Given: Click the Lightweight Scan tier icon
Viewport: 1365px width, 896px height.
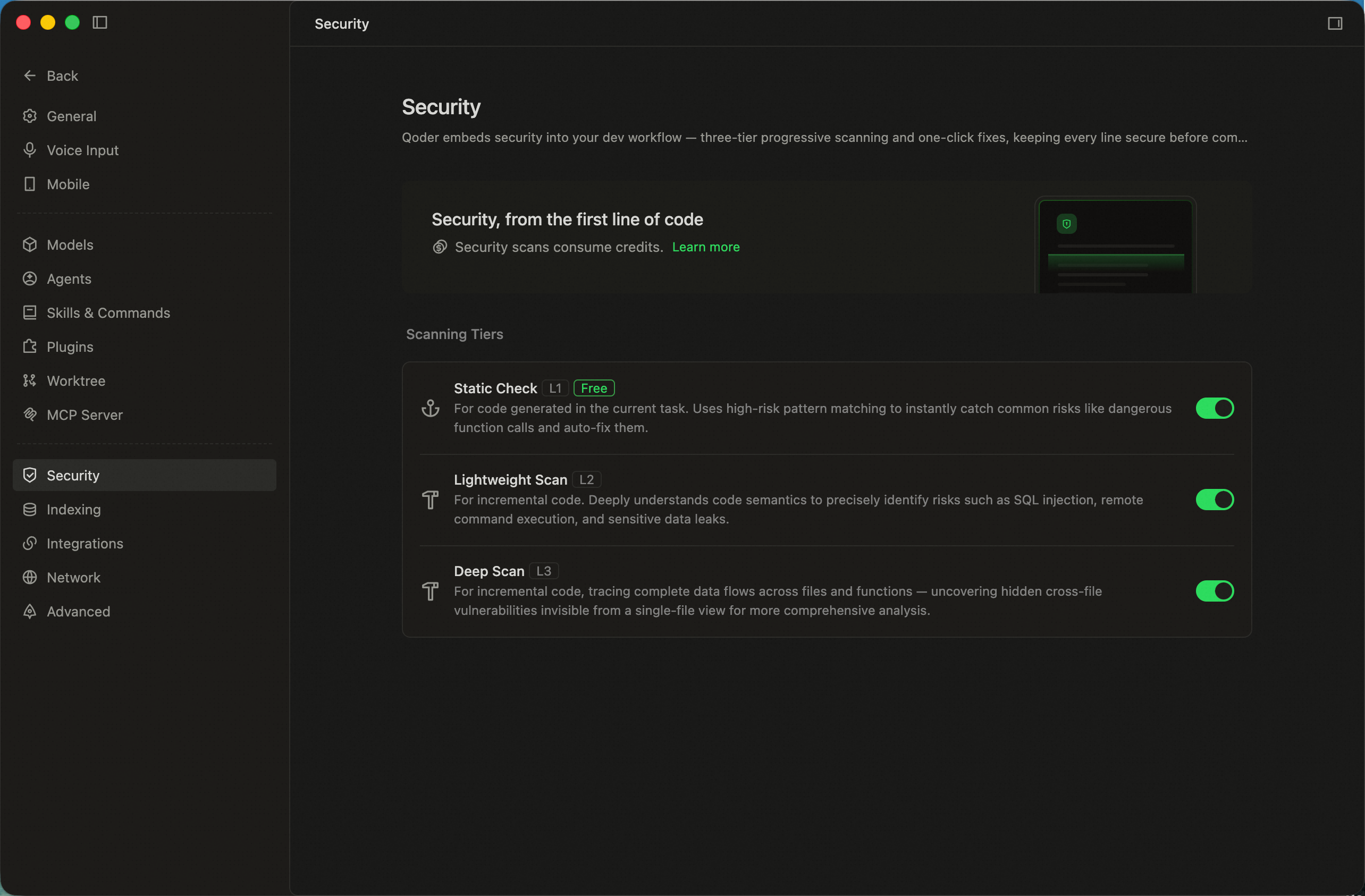Looking at the screenshot, I should [431, 500].
